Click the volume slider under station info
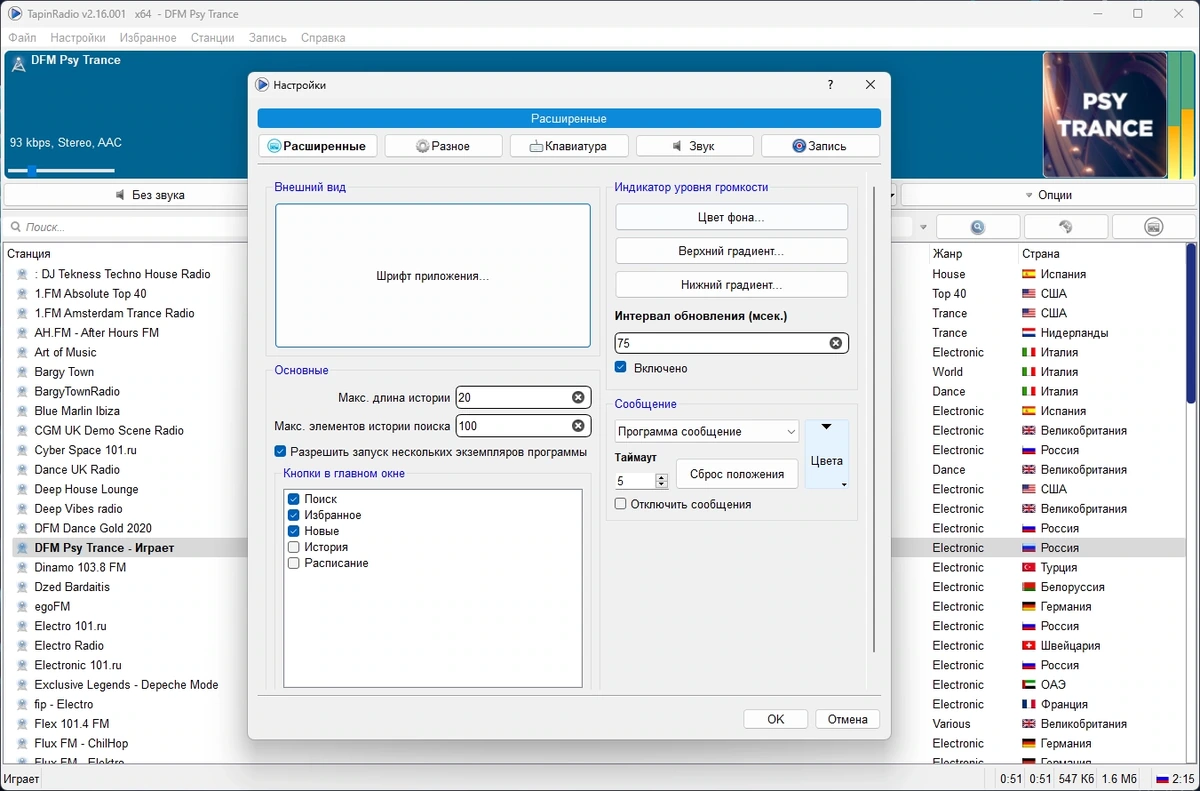The width and height of the screenshot is (1200, 791). click(x=62, y=171)
